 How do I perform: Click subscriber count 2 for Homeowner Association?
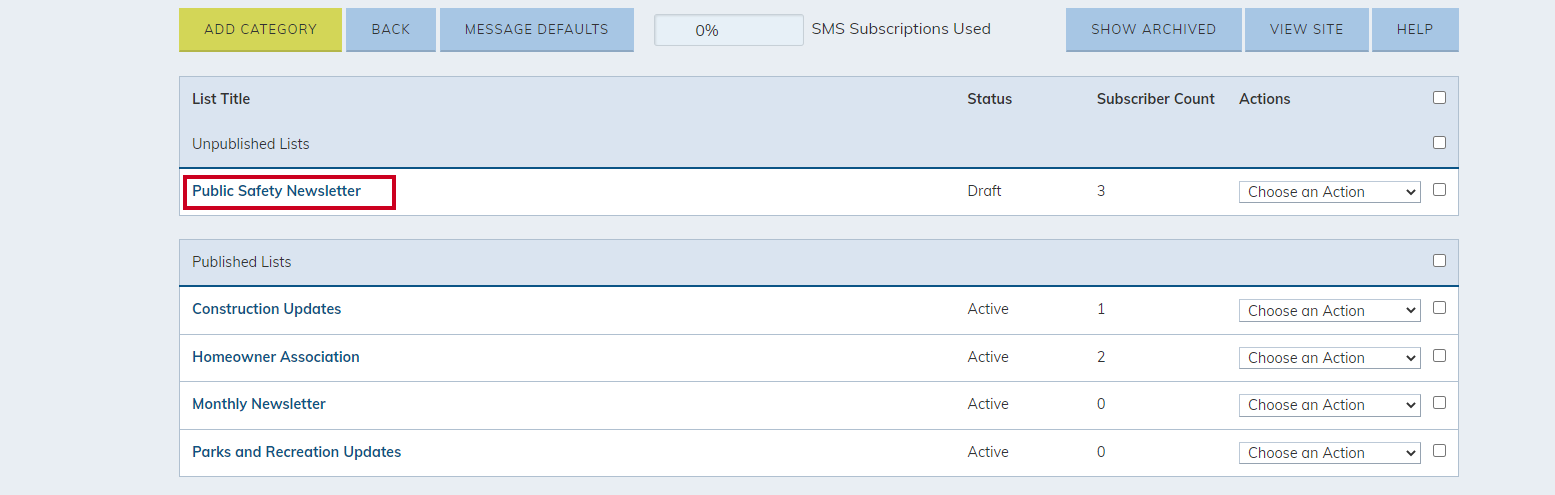[x=1101, y=357]
